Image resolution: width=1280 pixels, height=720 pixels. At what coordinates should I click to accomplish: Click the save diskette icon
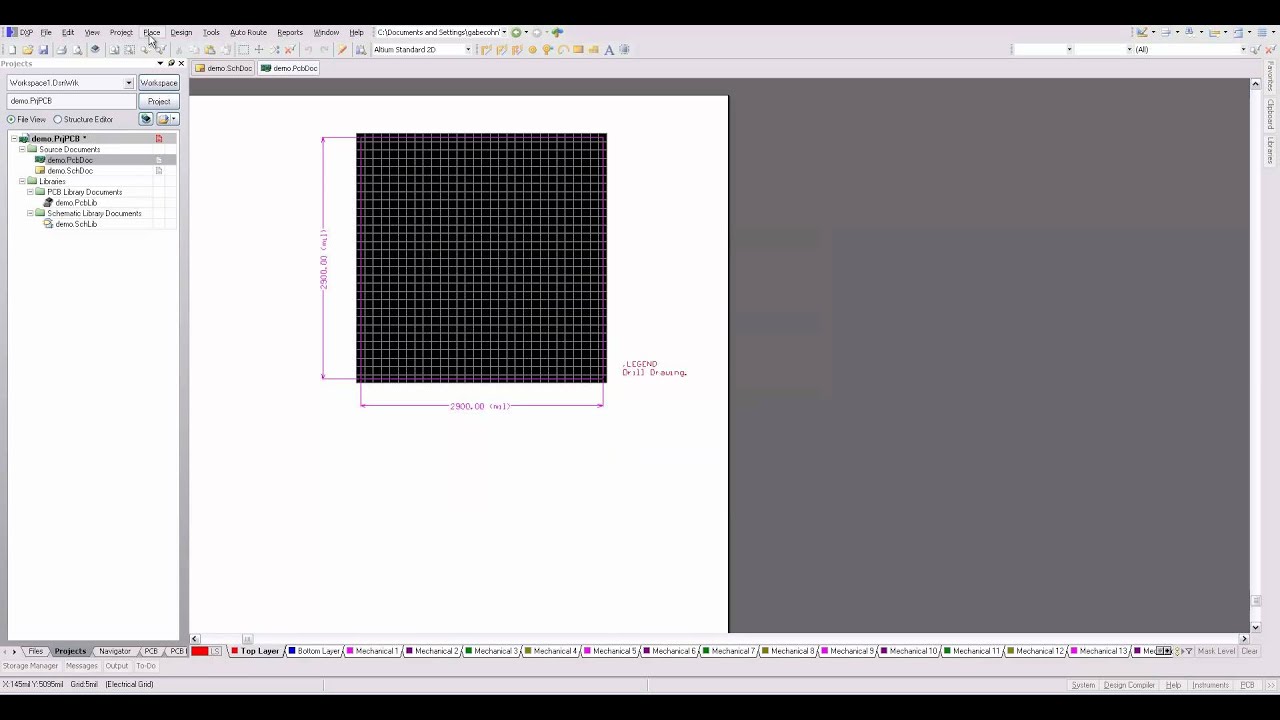point(43,49)
